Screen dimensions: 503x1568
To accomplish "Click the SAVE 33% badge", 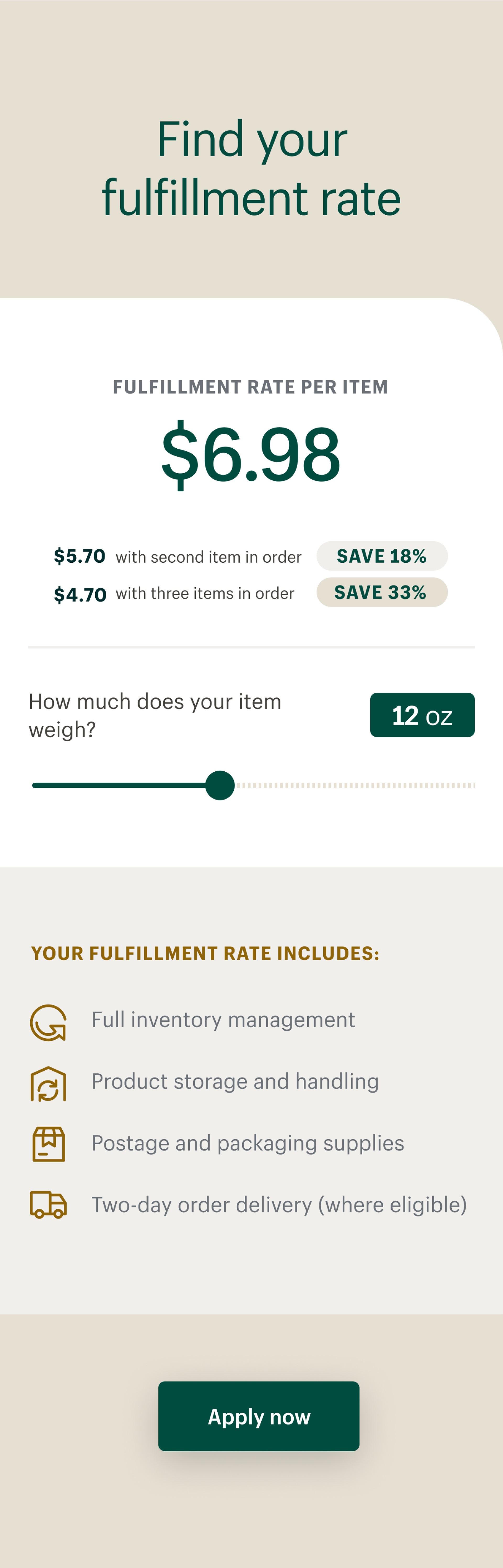I will click(382, 592).
